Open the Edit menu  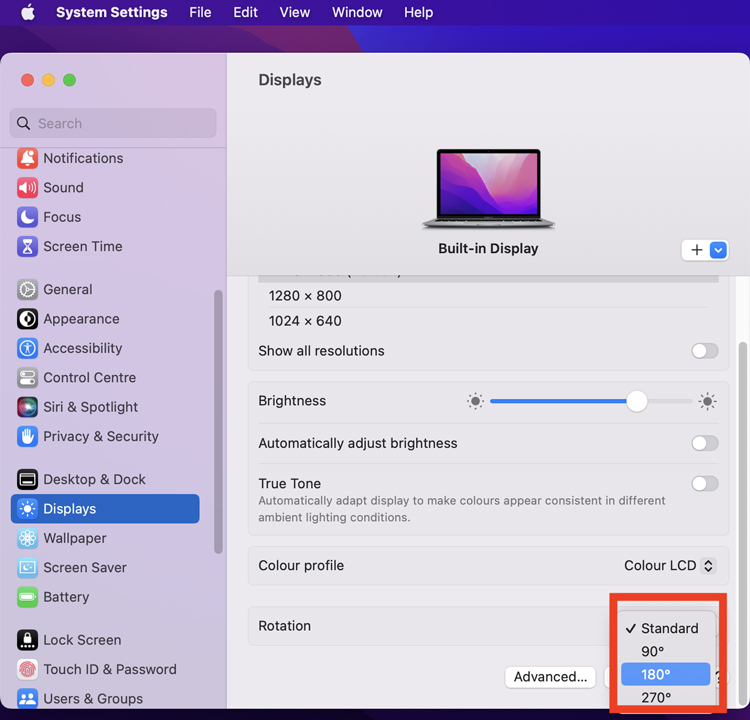coord(245,12)
